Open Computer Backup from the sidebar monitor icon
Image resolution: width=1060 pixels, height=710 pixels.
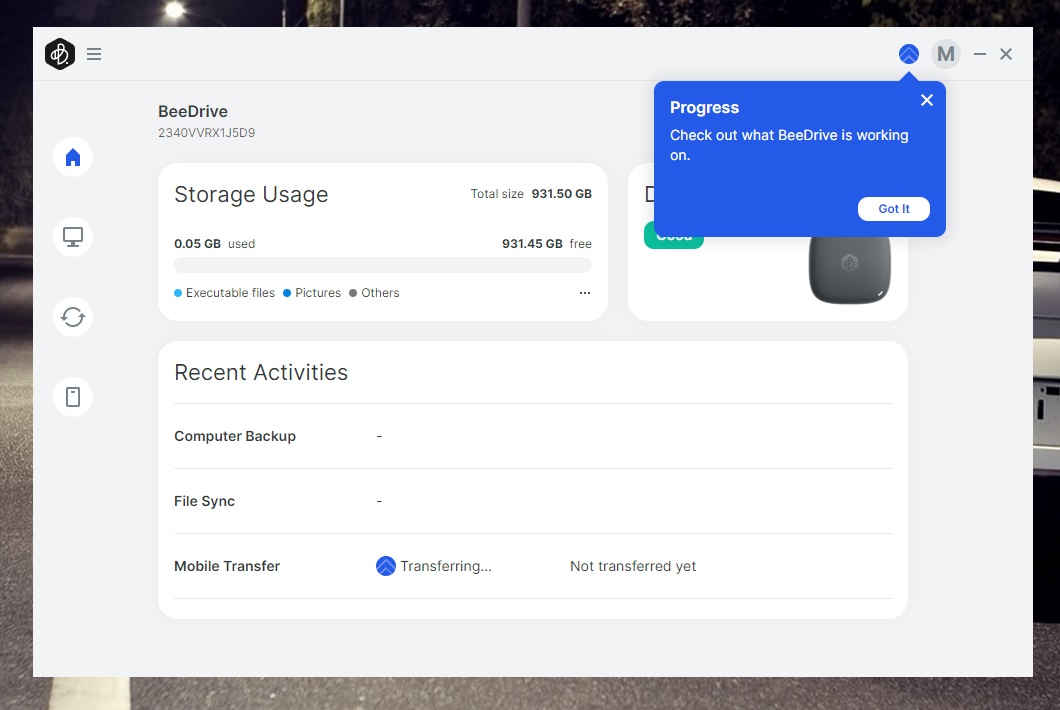73,237
